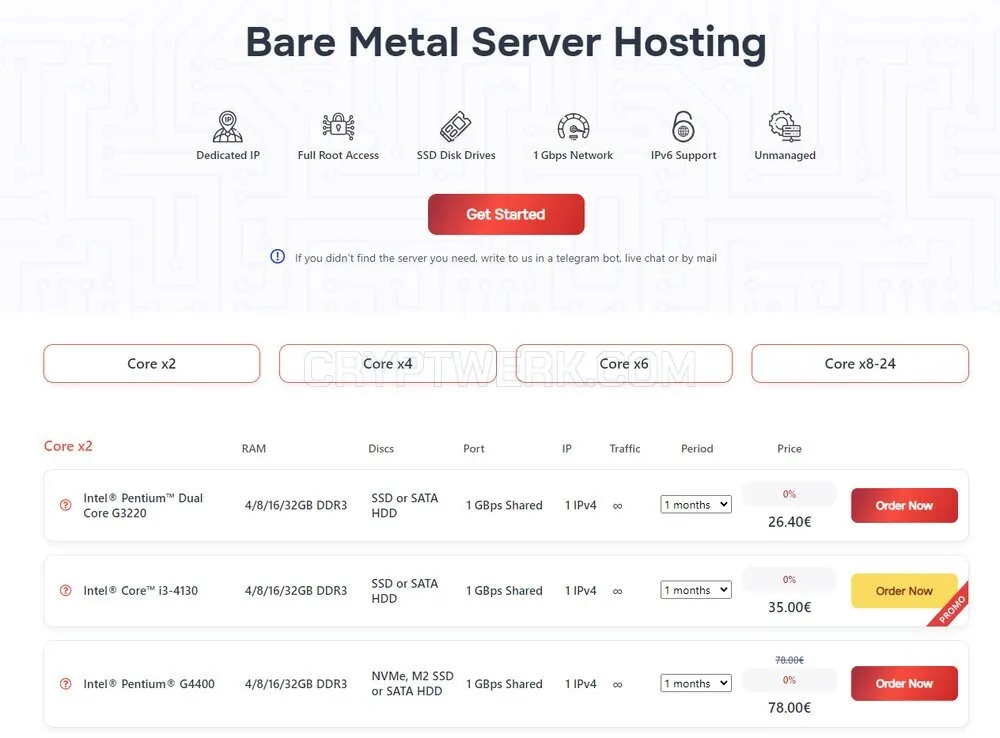Click the Dedicated IP label
Viewport: 1000px width, 738px height.
point(228,155)
